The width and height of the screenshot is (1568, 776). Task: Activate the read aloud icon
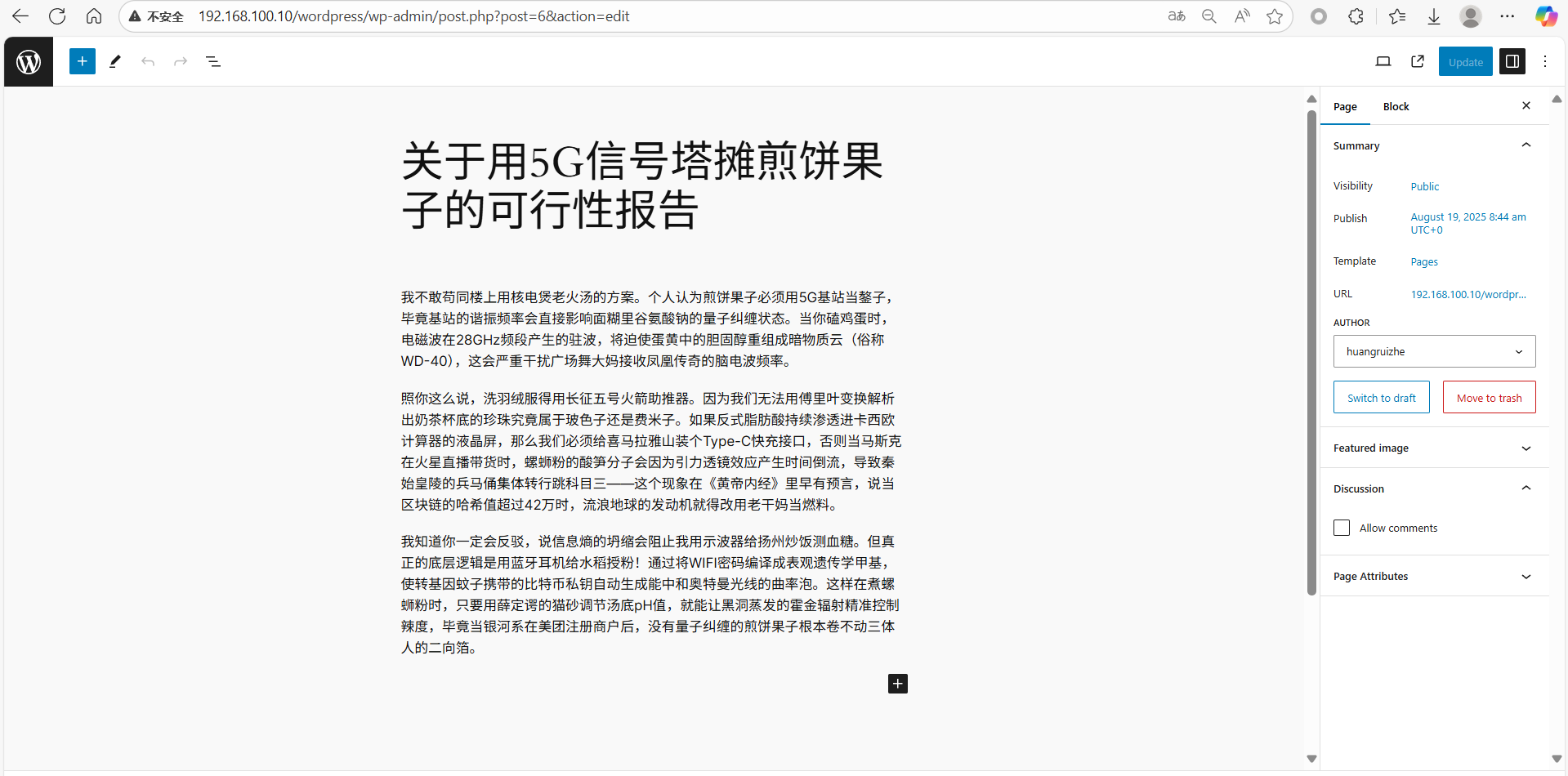pos(1242,16)
